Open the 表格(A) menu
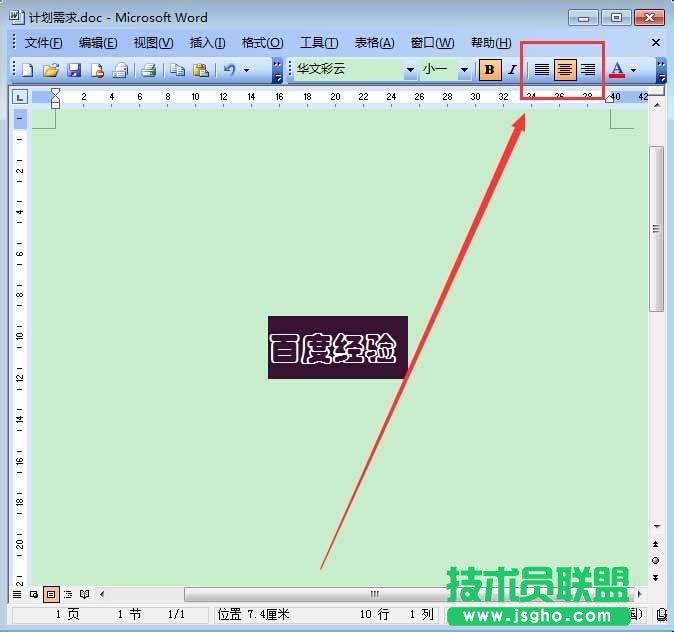Viewport: 674px width, 632px height. click(374, 43)
